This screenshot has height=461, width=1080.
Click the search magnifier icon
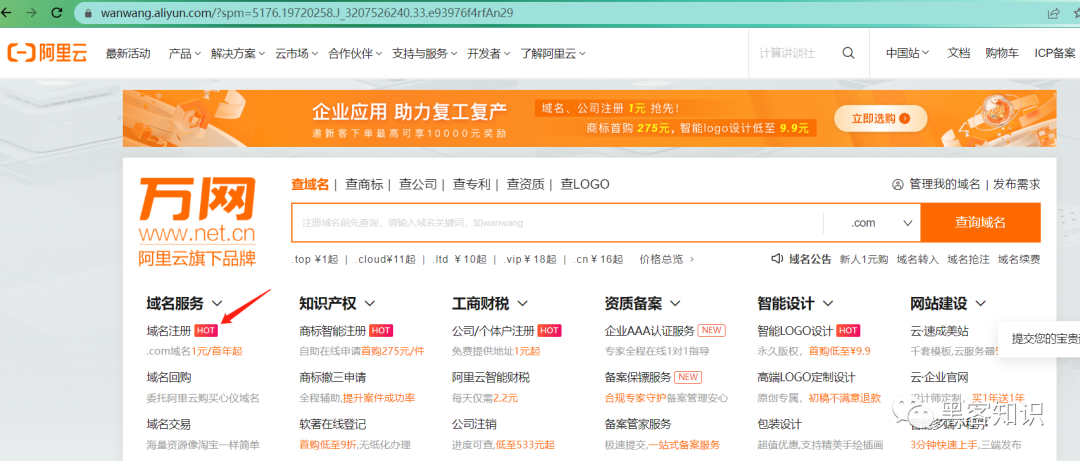849,53
